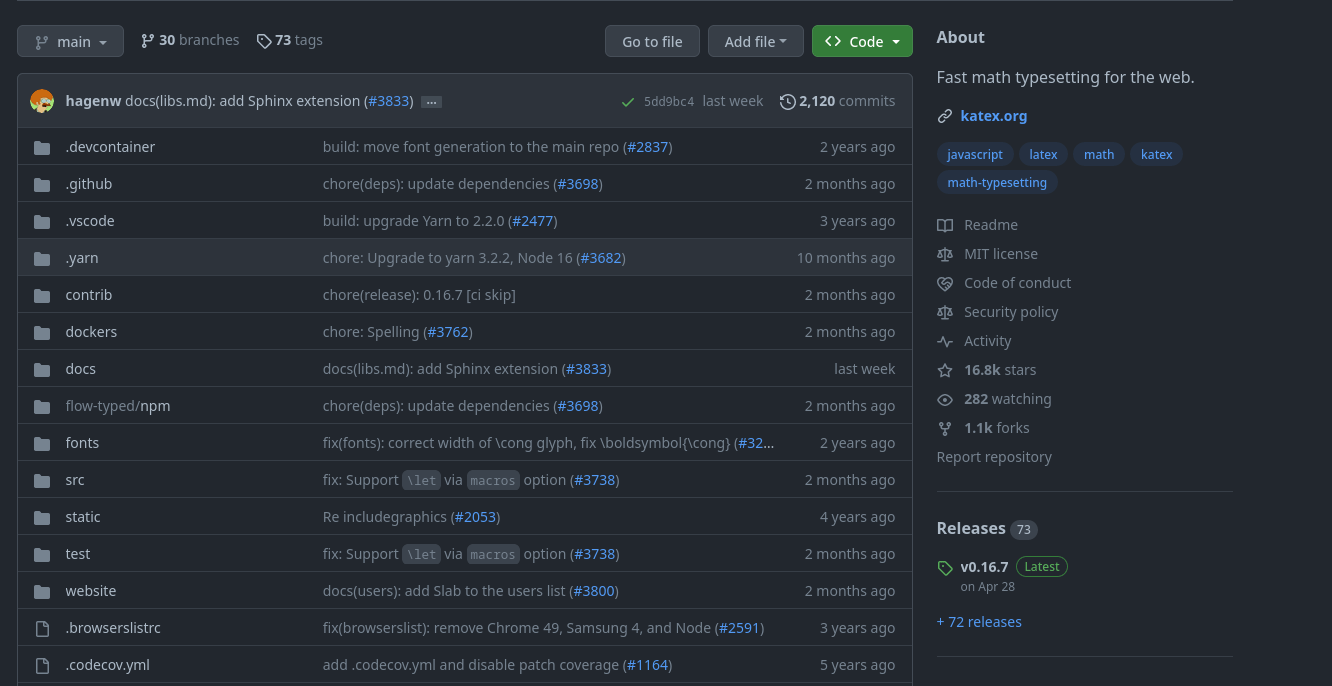
Task: Click hagenw avatar image
Action: (42, 101)
